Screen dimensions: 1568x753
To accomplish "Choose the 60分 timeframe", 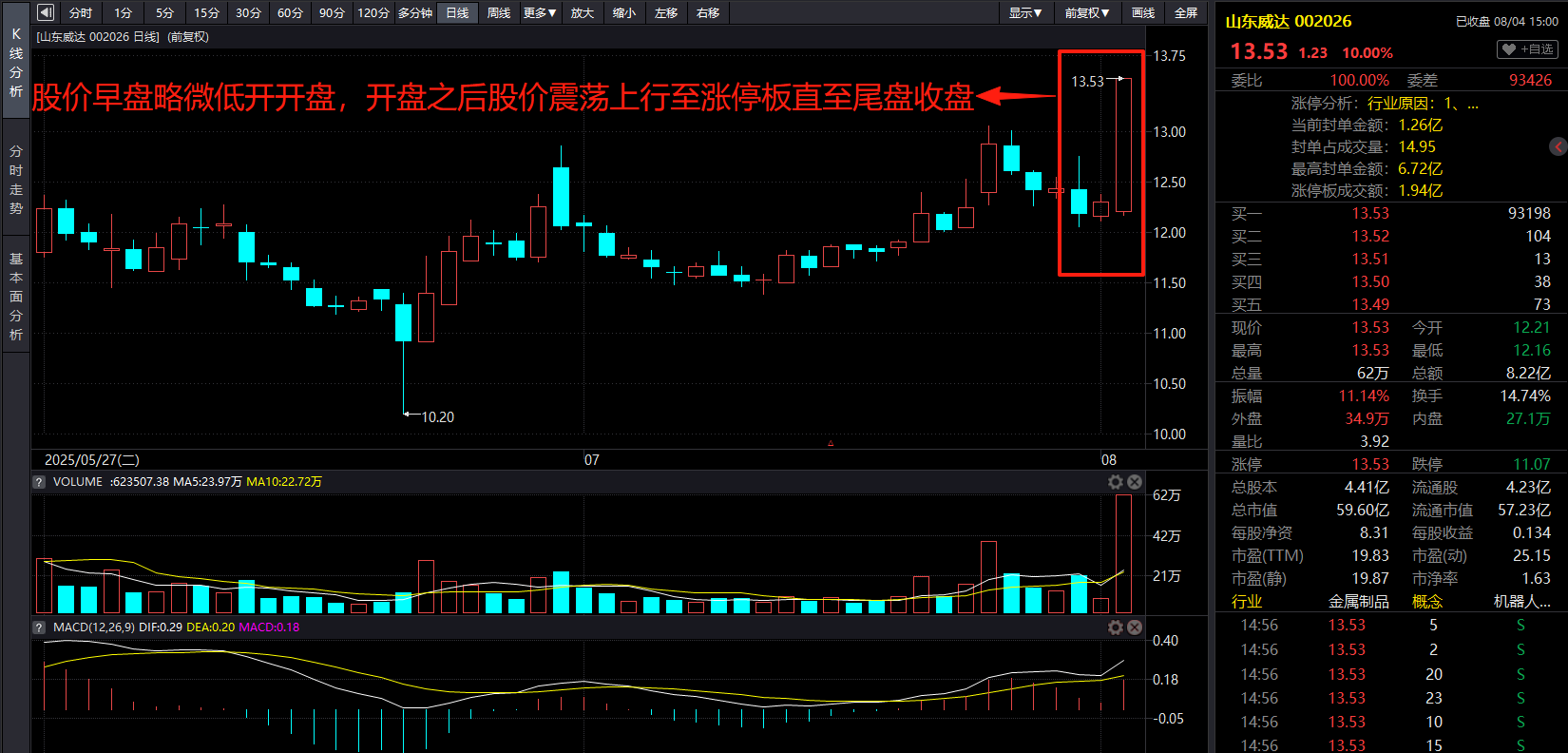I will pyautogui.click(x=290, y=12).
